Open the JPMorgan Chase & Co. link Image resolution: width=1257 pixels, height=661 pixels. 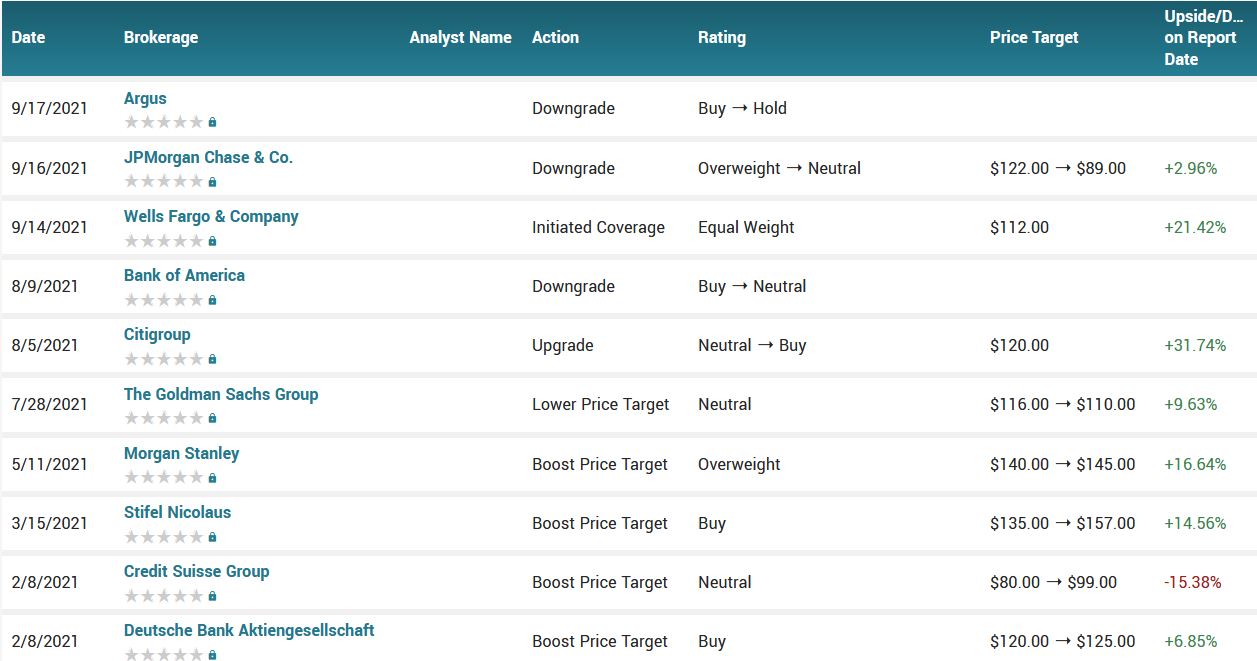click(208, 157)
